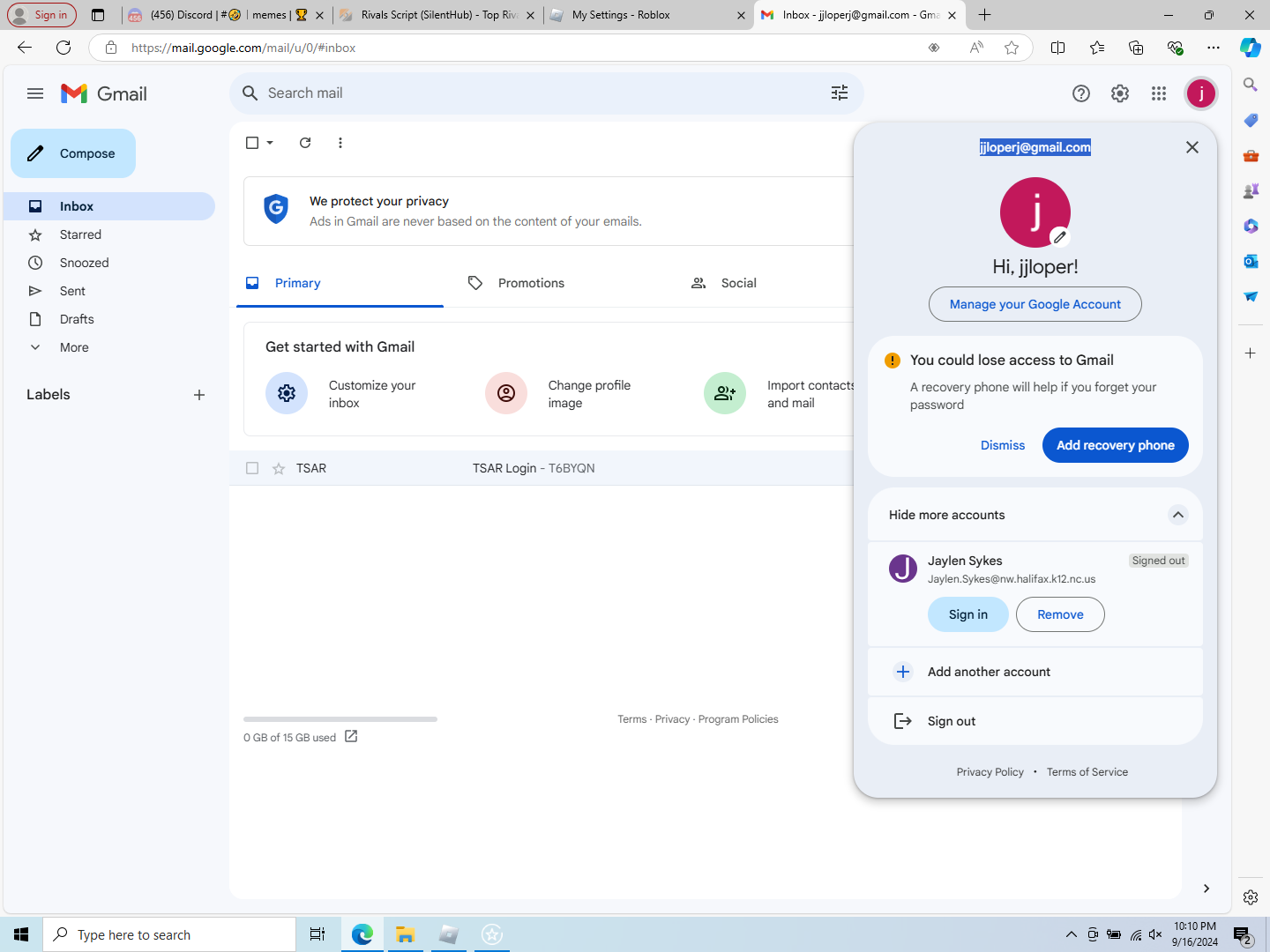Open Edge split screen icon
The height and width of the screenshot is (952, 1270).
click(1058, 48)
